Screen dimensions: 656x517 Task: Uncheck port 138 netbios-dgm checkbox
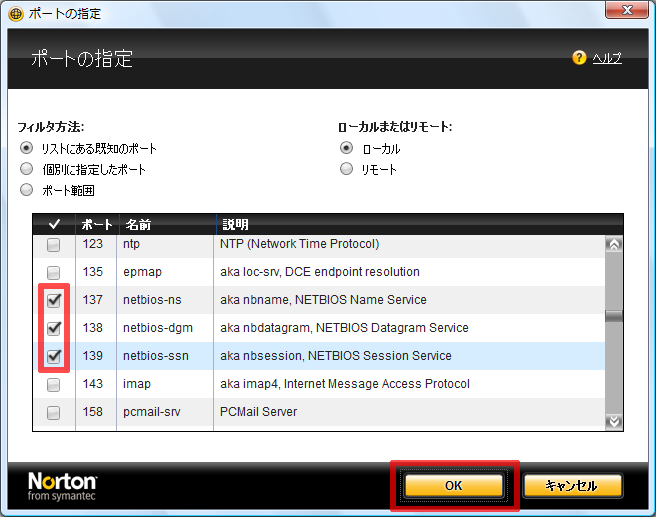[54, 328]
